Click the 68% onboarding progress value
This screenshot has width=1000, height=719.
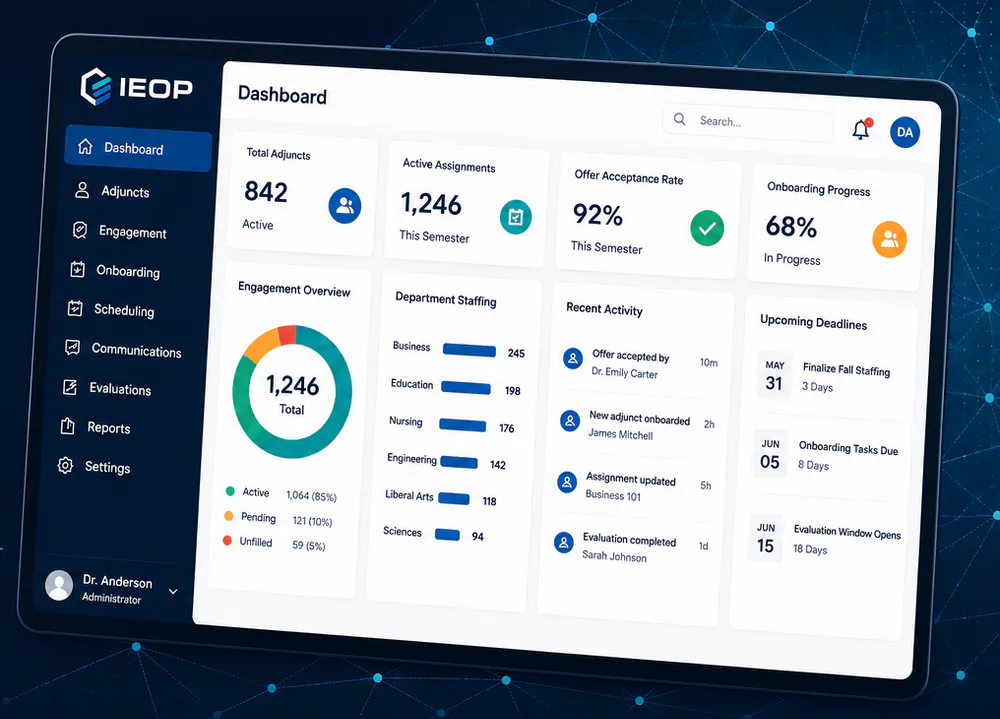click(x=791, y=226)
